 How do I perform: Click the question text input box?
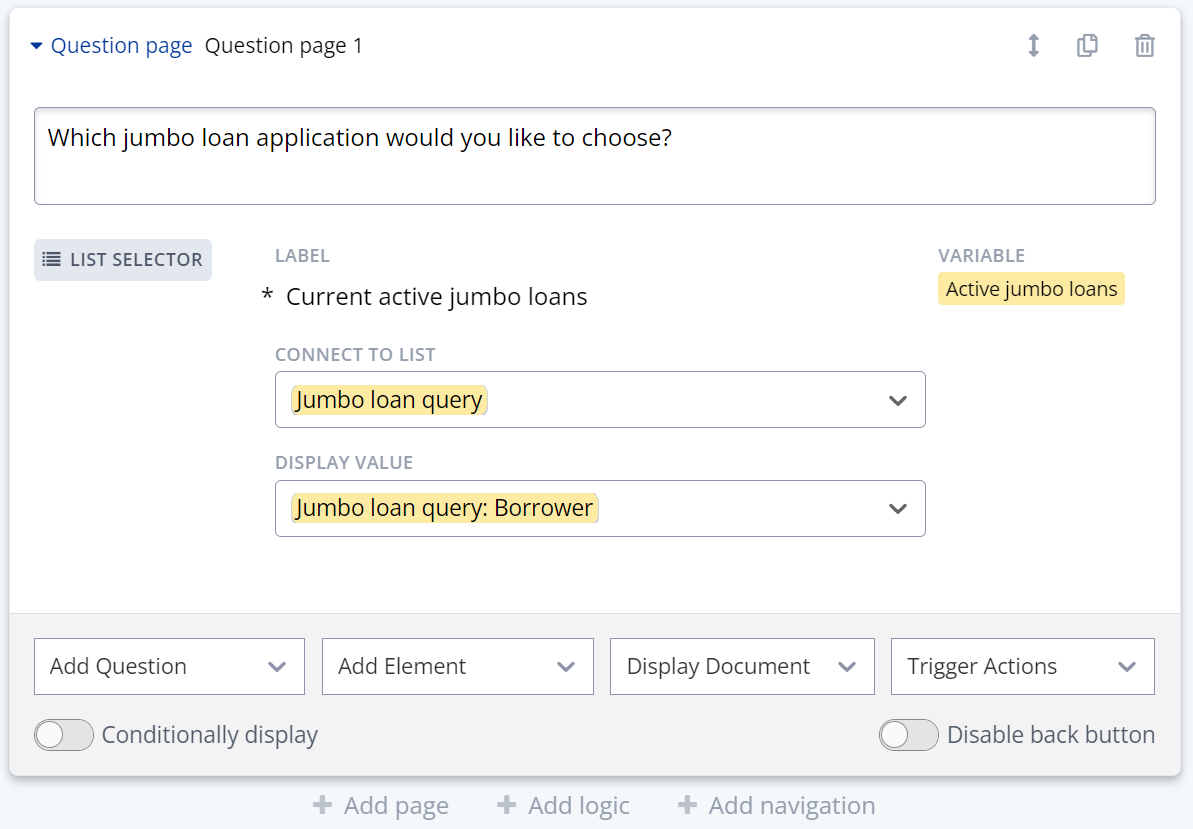[594, 156]
